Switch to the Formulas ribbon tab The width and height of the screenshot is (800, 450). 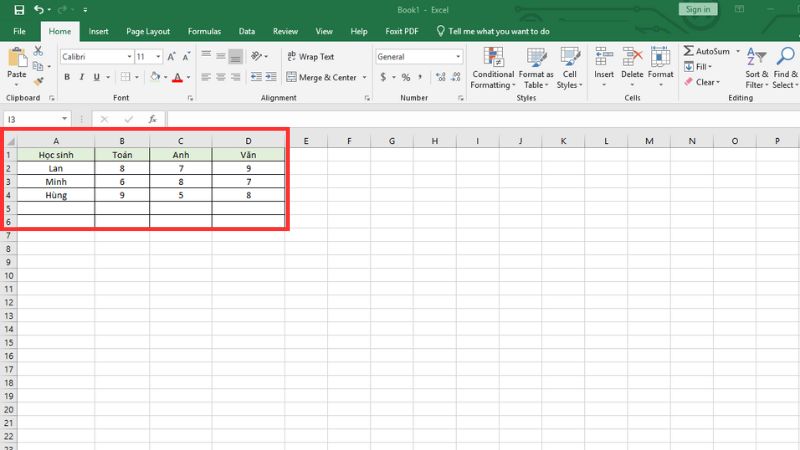click(x=203, y=31)
